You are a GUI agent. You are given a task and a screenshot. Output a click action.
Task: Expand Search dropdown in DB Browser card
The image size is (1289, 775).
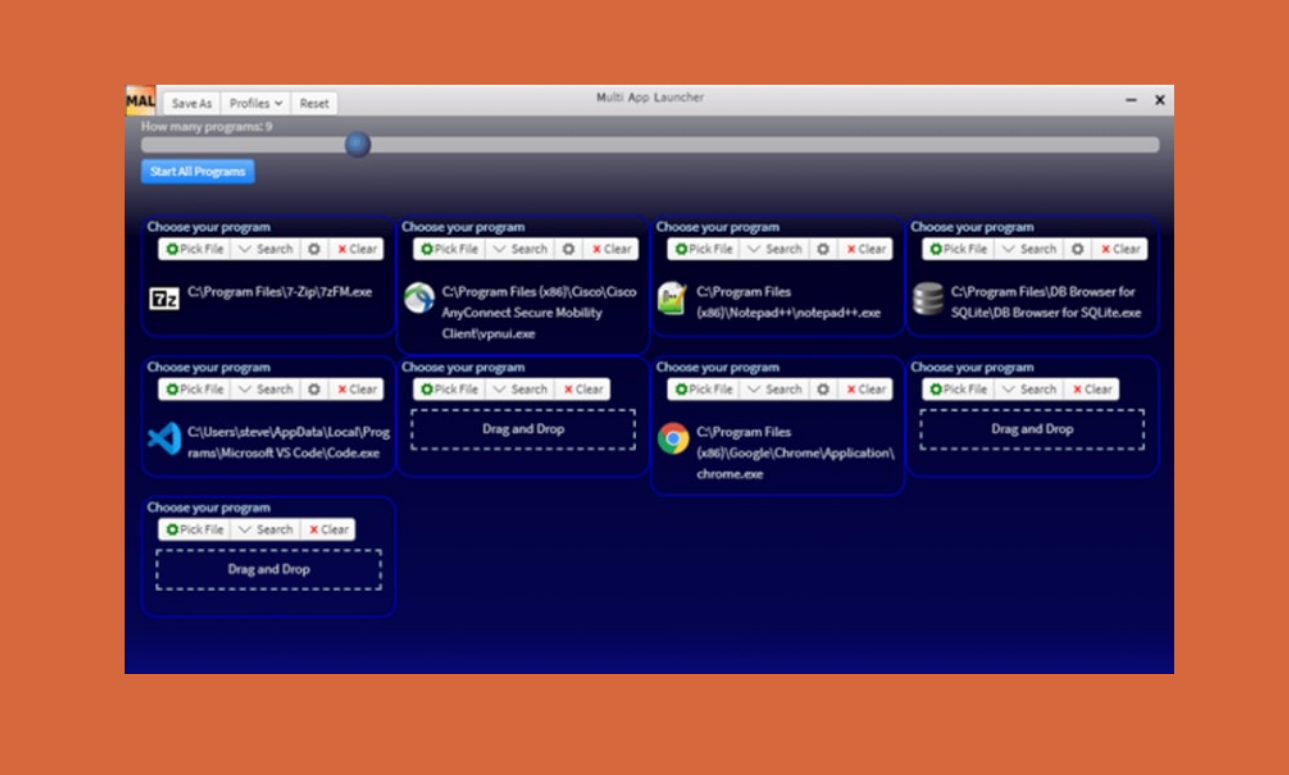coord(1029,249)
